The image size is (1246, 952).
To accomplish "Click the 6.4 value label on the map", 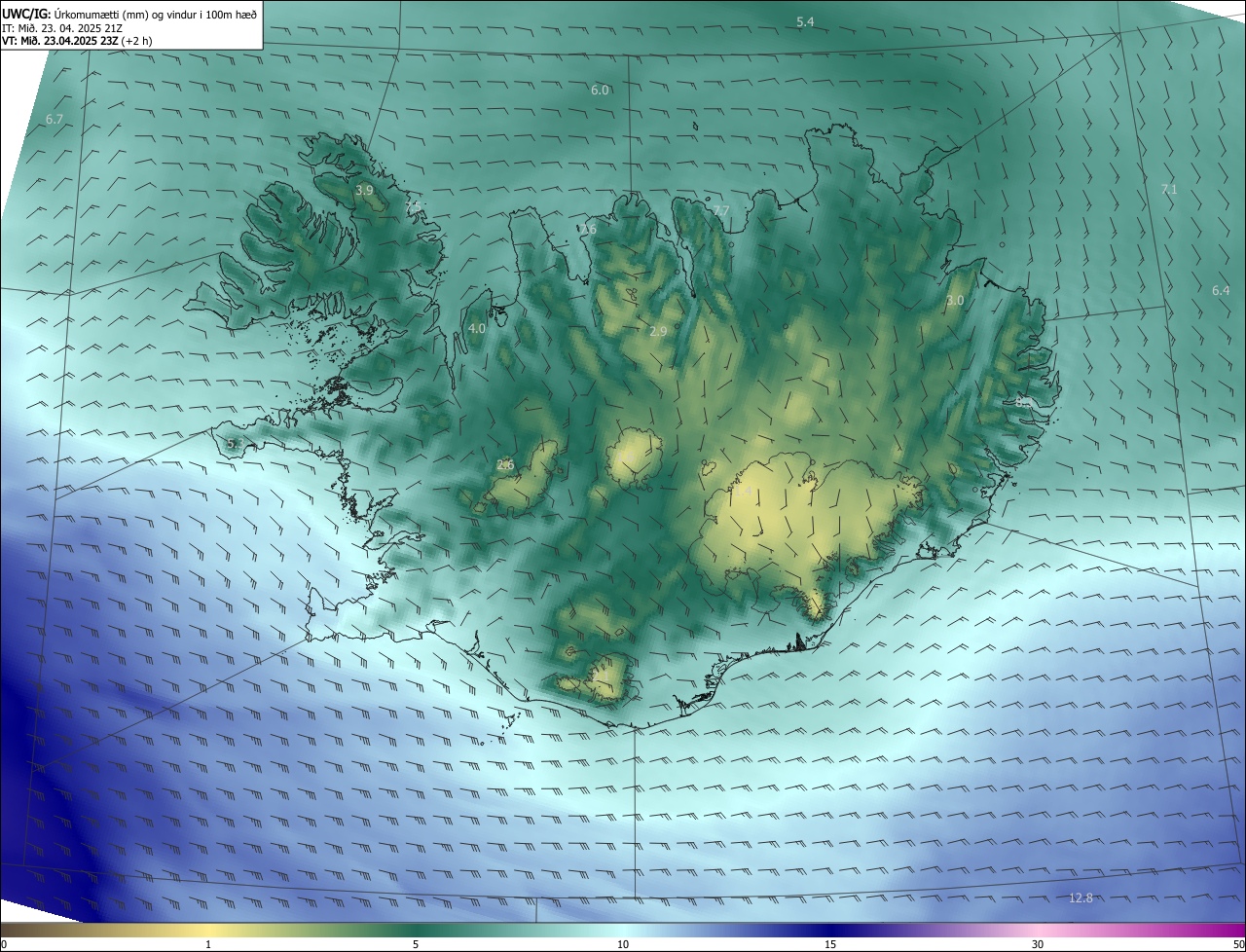I will coord(1221,290).
